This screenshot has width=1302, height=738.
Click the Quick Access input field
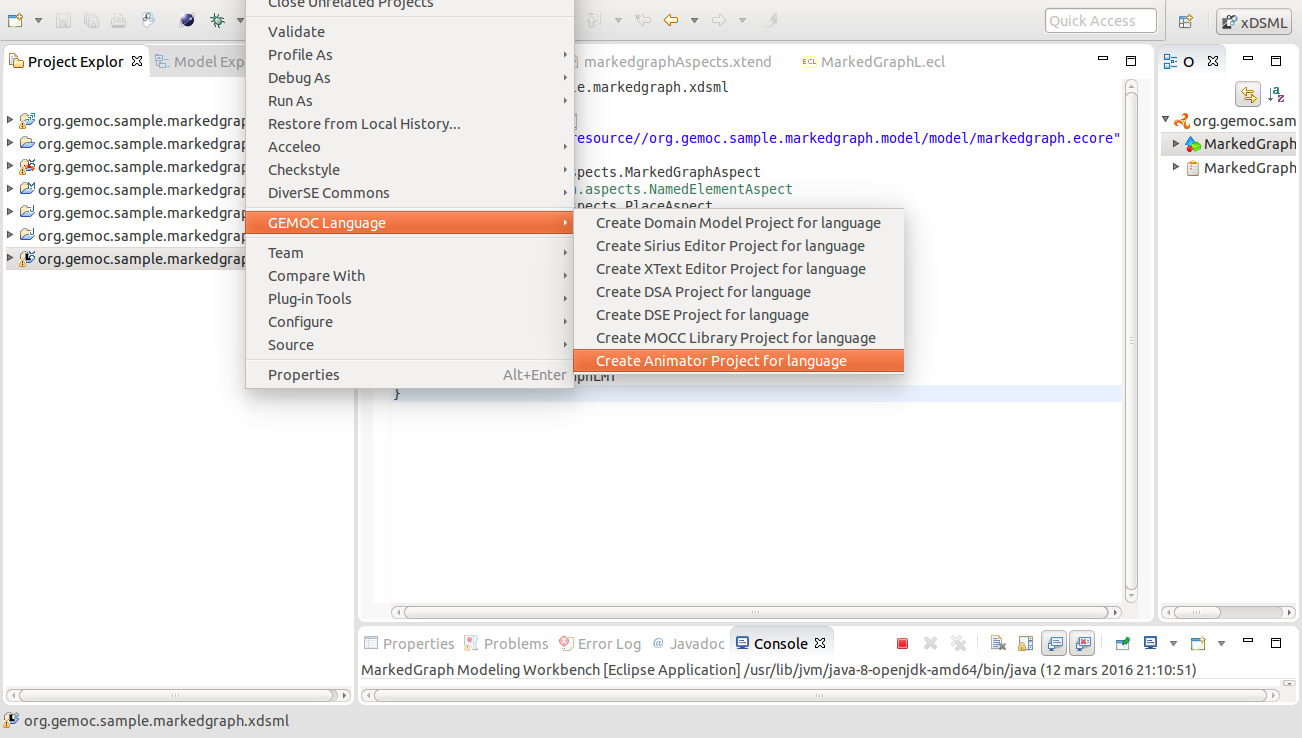tap(1101, 21)
